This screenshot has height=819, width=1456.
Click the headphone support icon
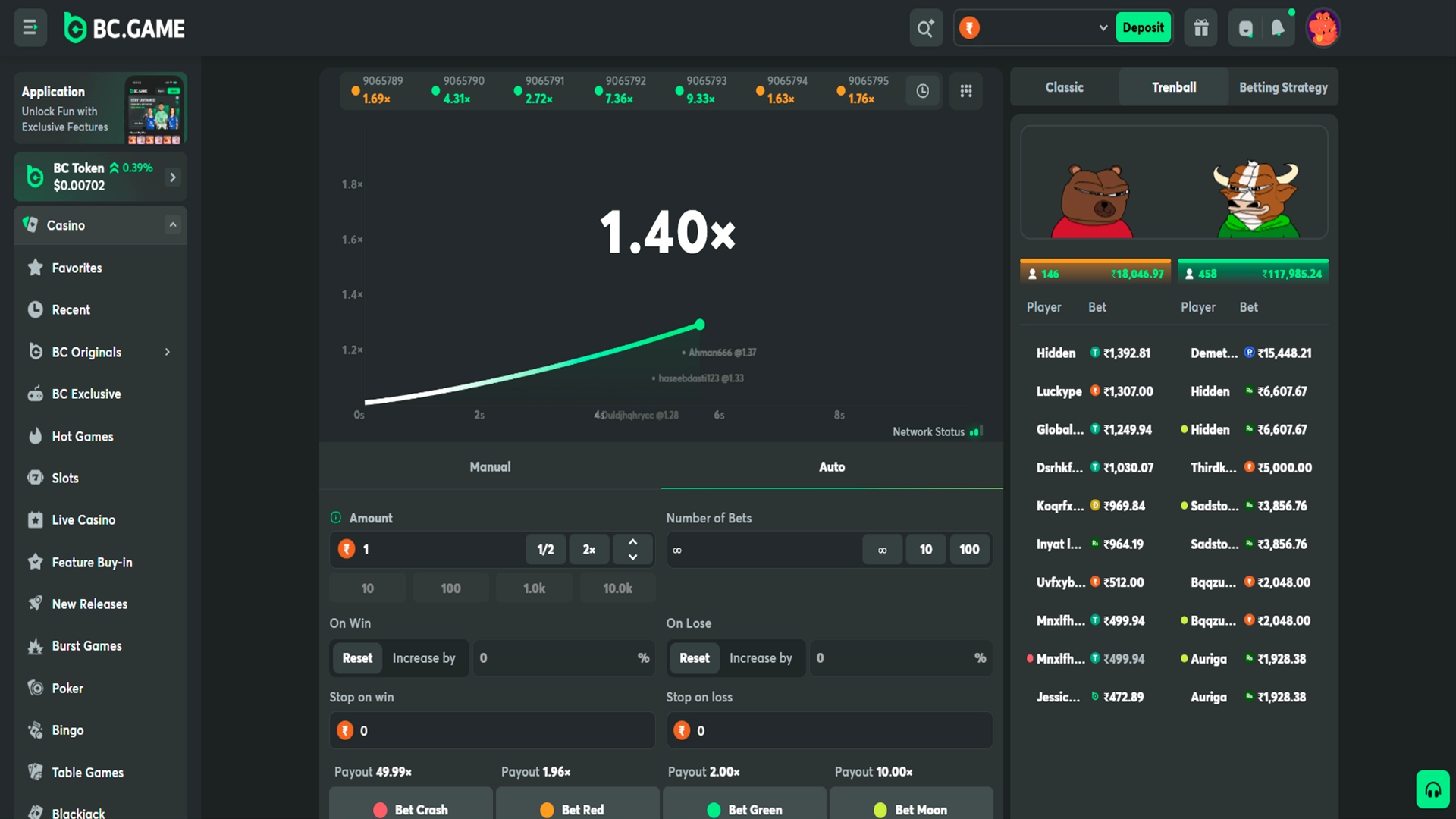click(x=1432, y=789)
